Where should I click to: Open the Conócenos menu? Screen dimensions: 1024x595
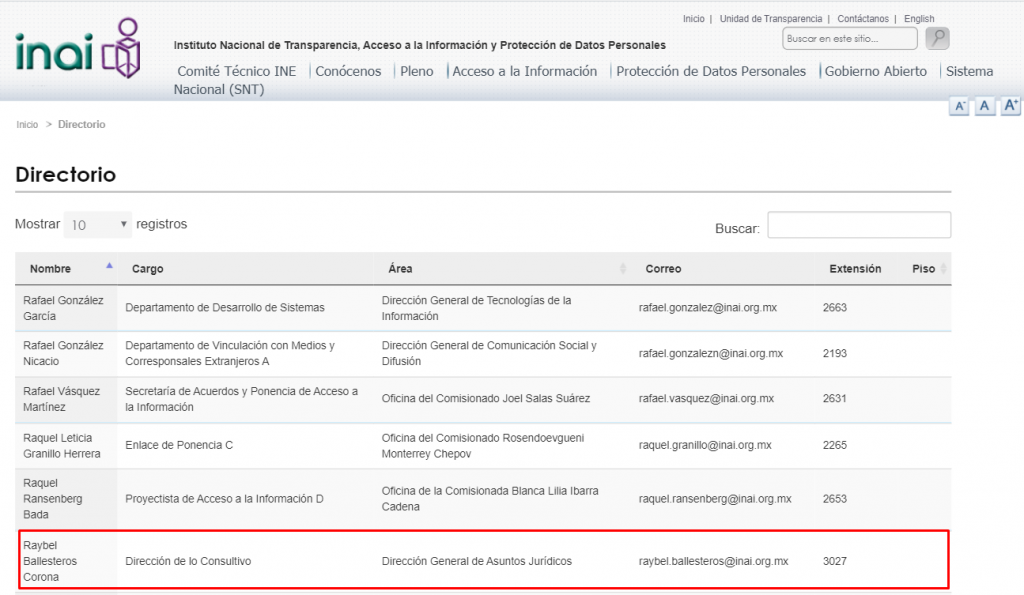pos(348,71)
